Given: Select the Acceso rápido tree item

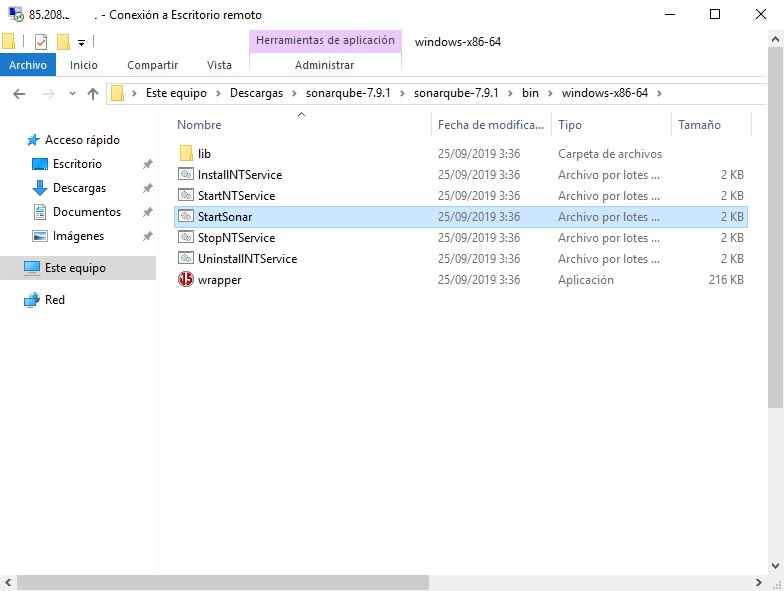Looking at the screenshot, I should pyautogui.click(x=82, y=140).
